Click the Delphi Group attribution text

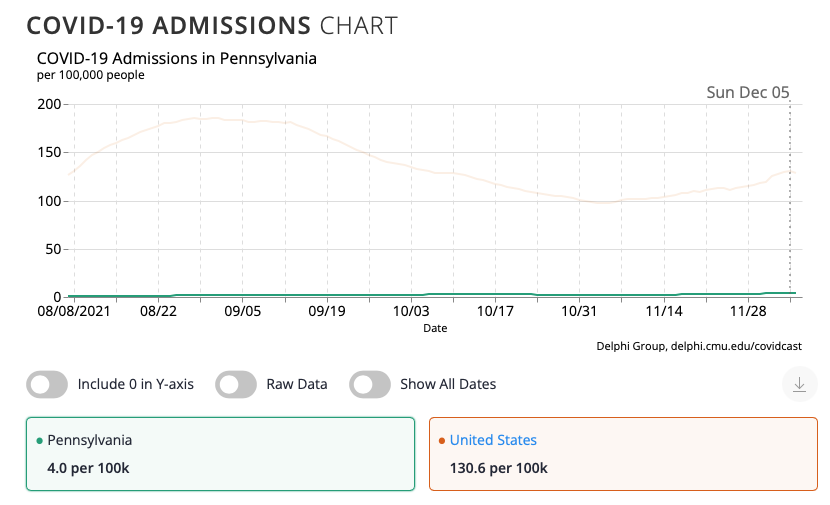coord(698,346)
